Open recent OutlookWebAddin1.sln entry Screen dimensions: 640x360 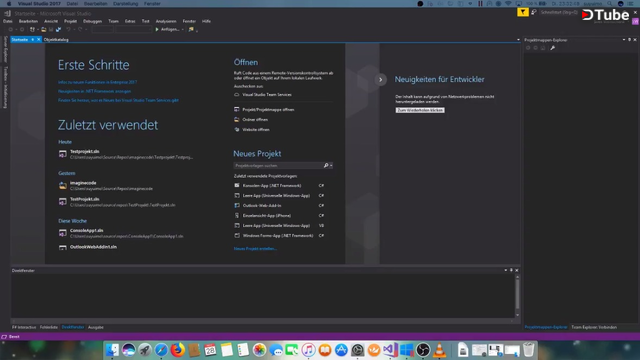(89, 247)
